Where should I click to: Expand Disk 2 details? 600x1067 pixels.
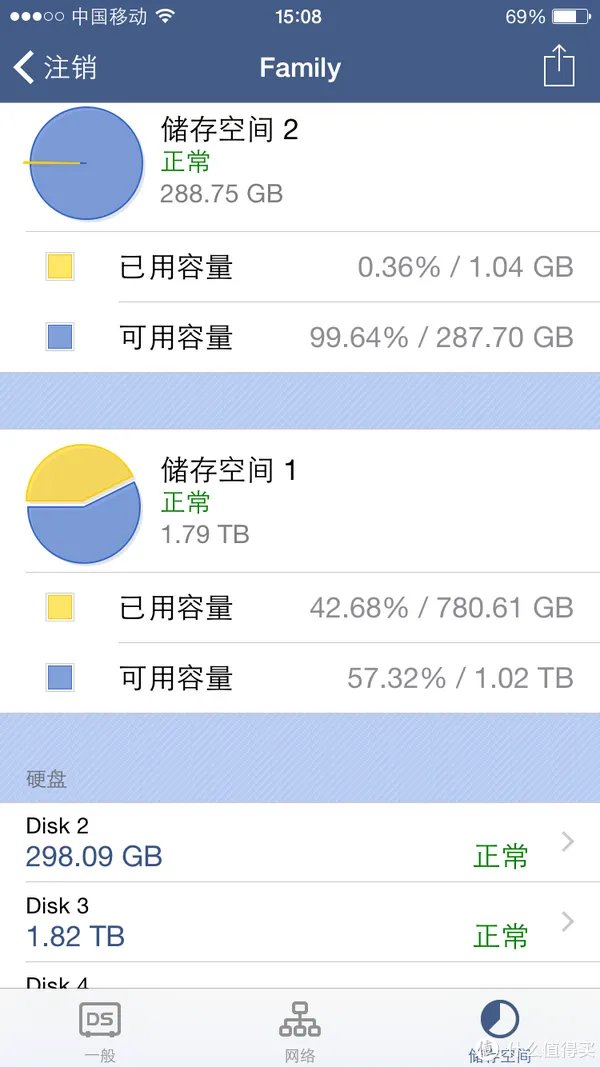(x=300, y=843)
